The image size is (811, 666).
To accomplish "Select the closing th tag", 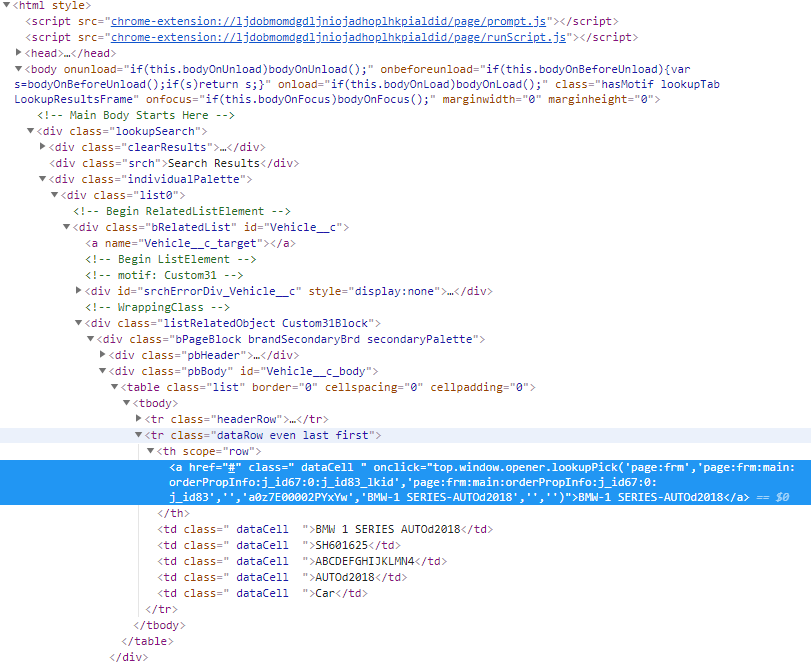I will 173,513.
